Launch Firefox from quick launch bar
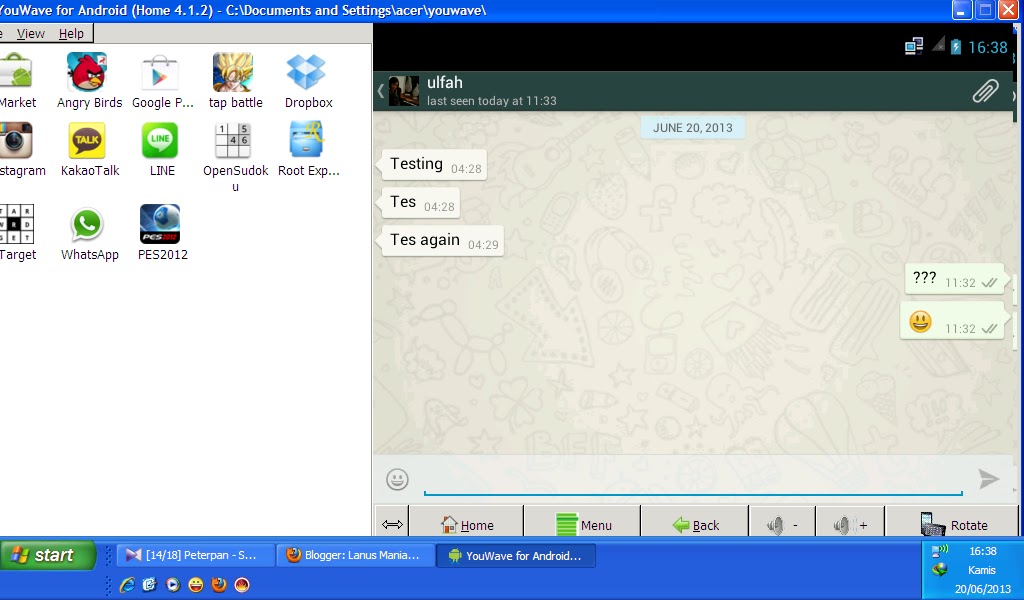The image size is (1024, 600). point(219,585)
